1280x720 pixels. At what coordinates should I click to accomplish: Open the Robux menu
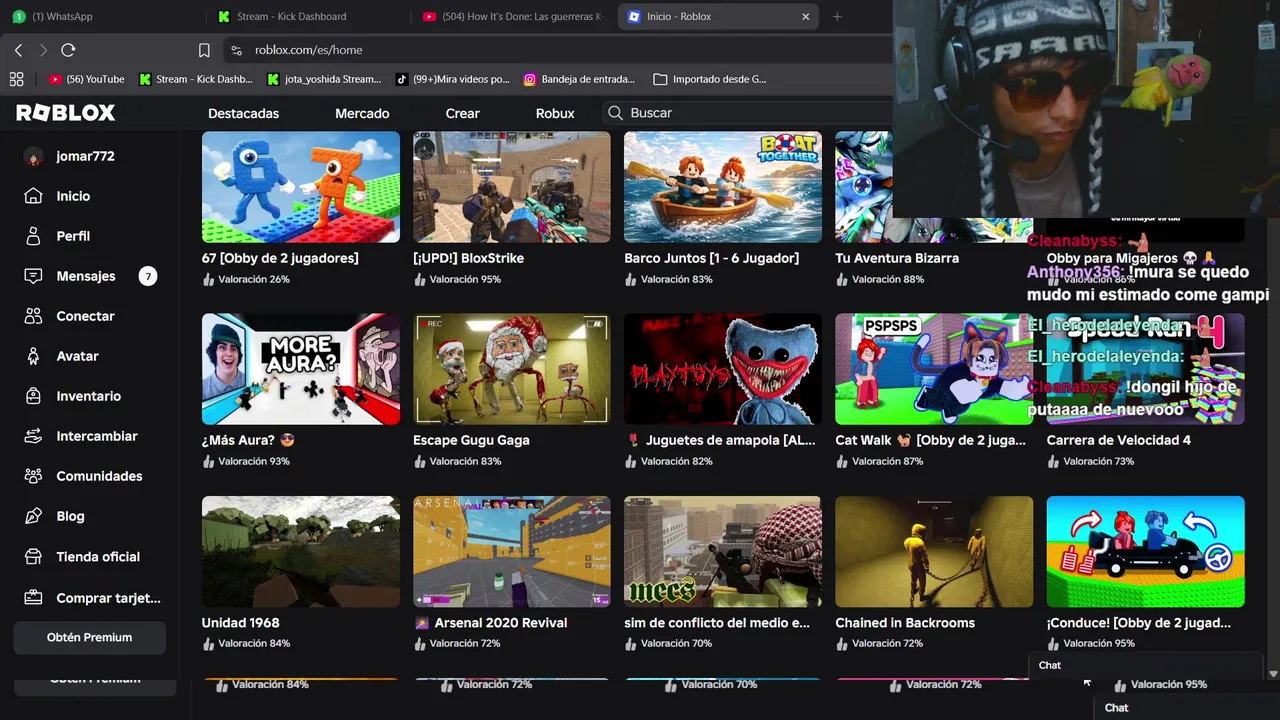(555, 113)
